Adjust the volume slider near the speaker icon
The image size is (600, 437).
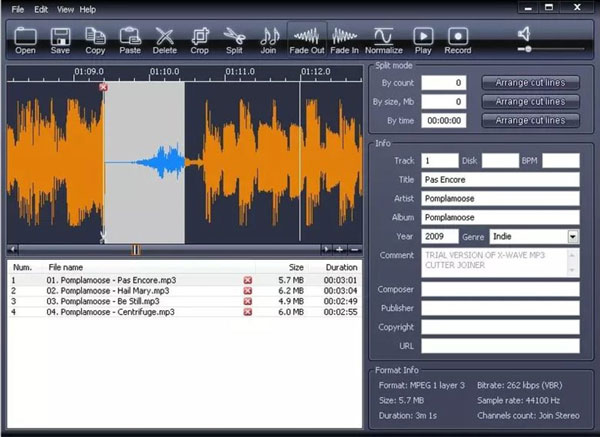pos(528,49)
